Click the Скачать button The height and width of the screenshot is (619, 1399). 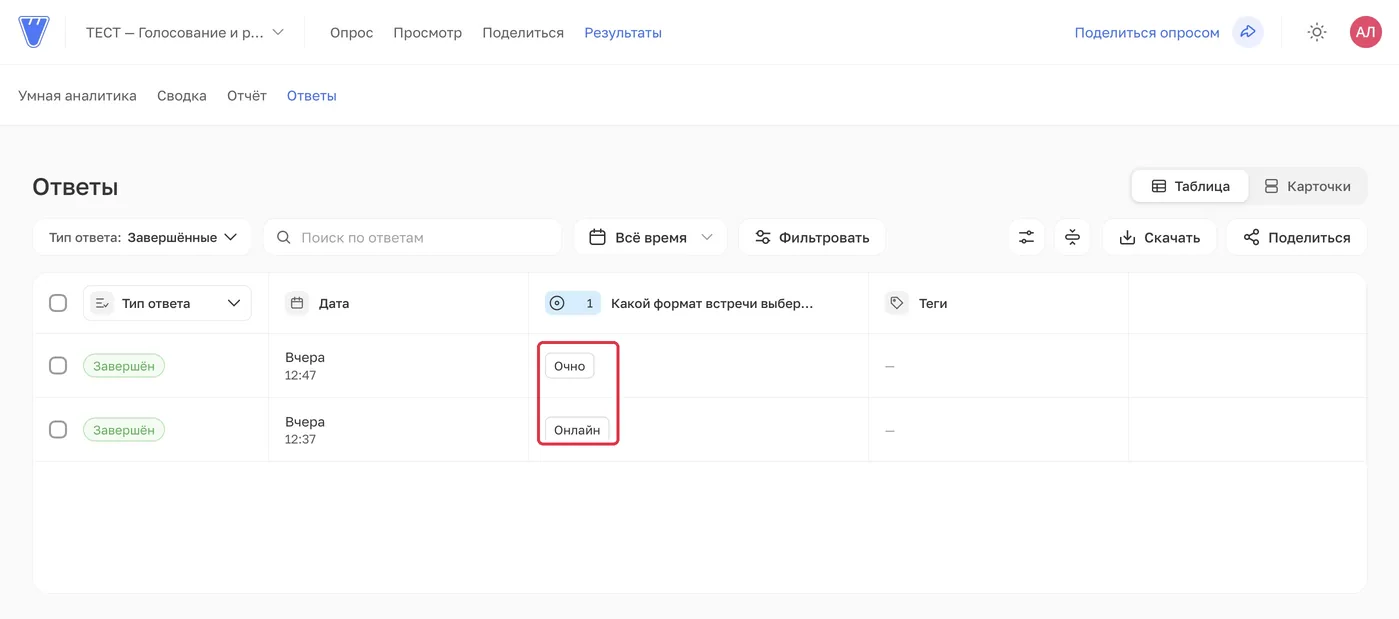coord(1159,237)
